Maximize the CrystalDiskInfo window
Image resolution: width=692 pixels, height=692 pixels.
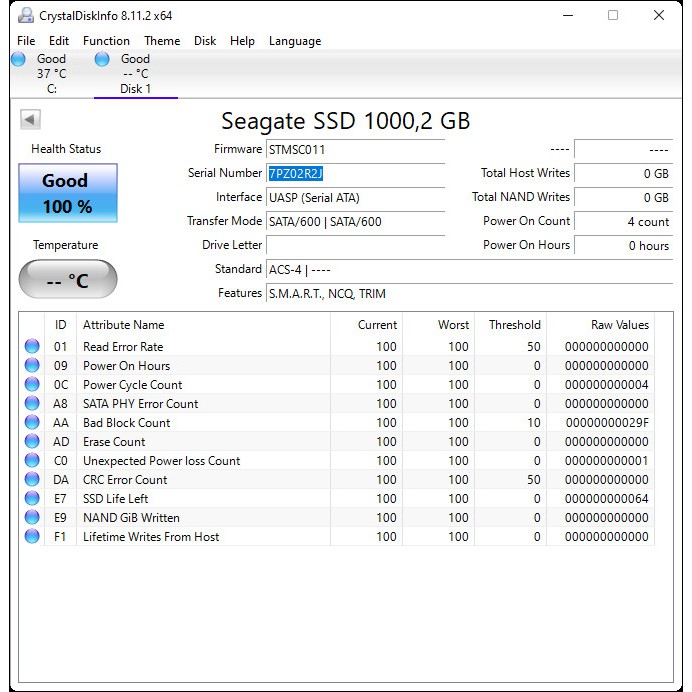click(613, 15)
